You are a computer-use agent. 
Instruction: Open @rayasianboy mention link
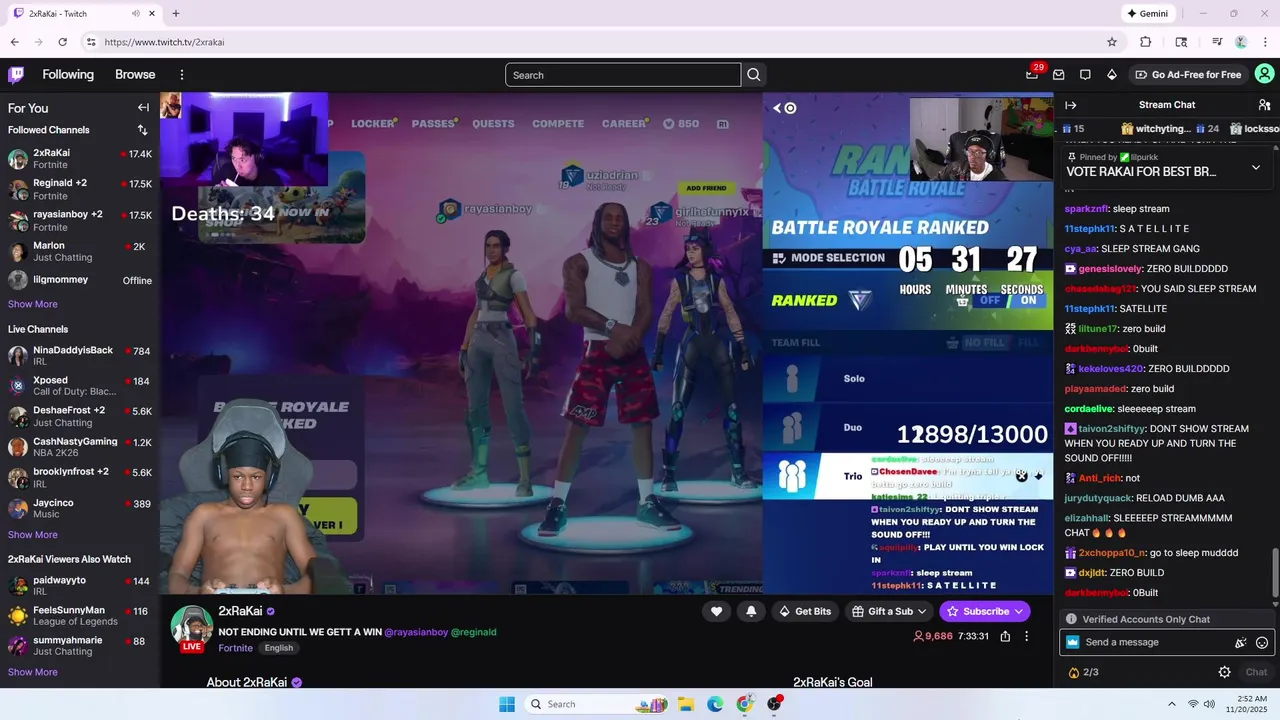point(416,632)
